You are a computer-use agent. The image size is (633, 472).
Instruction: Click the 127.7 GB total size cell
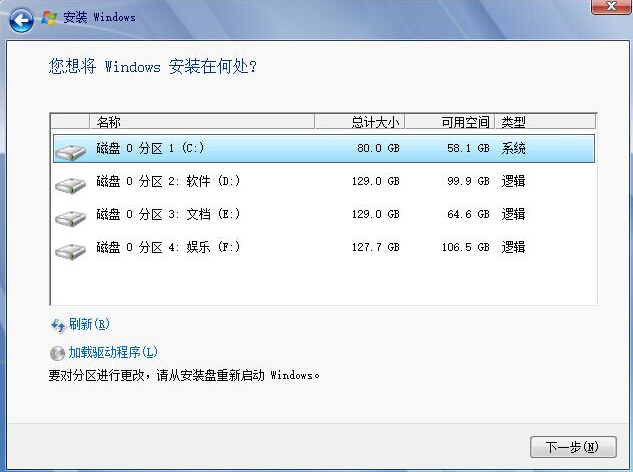pyautogui.click(x=375, y=247)
